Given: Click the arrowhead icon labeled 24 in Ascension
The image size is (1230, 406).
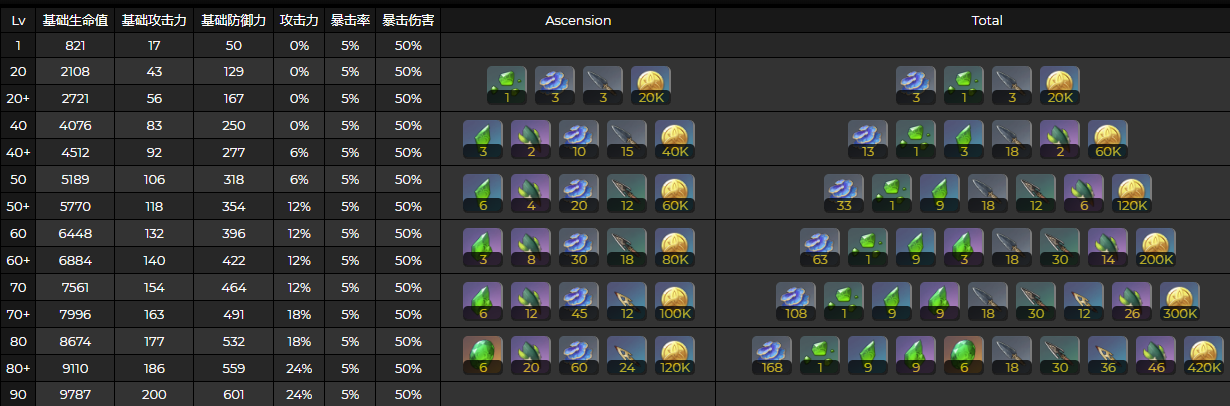Looking at the screenshot, I should (627, 355).
